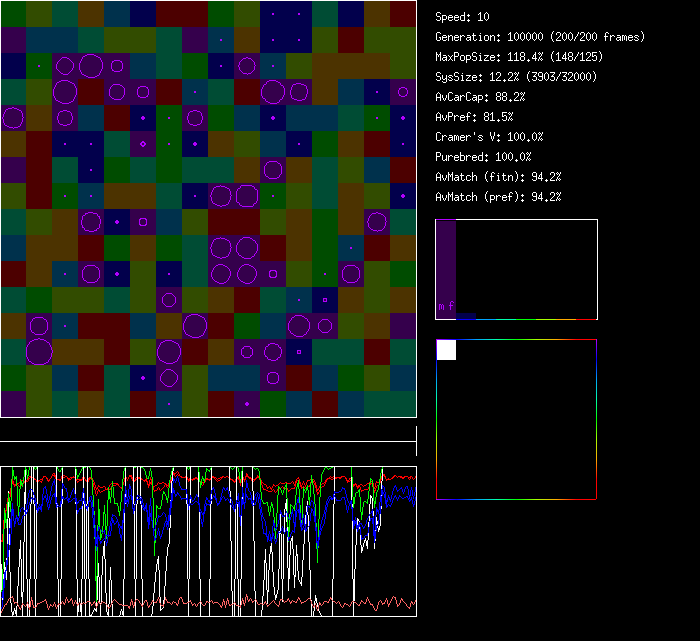700x641 pixels.
Task: Select the AvPref percentage label
Action: click(x=475, y=117)
